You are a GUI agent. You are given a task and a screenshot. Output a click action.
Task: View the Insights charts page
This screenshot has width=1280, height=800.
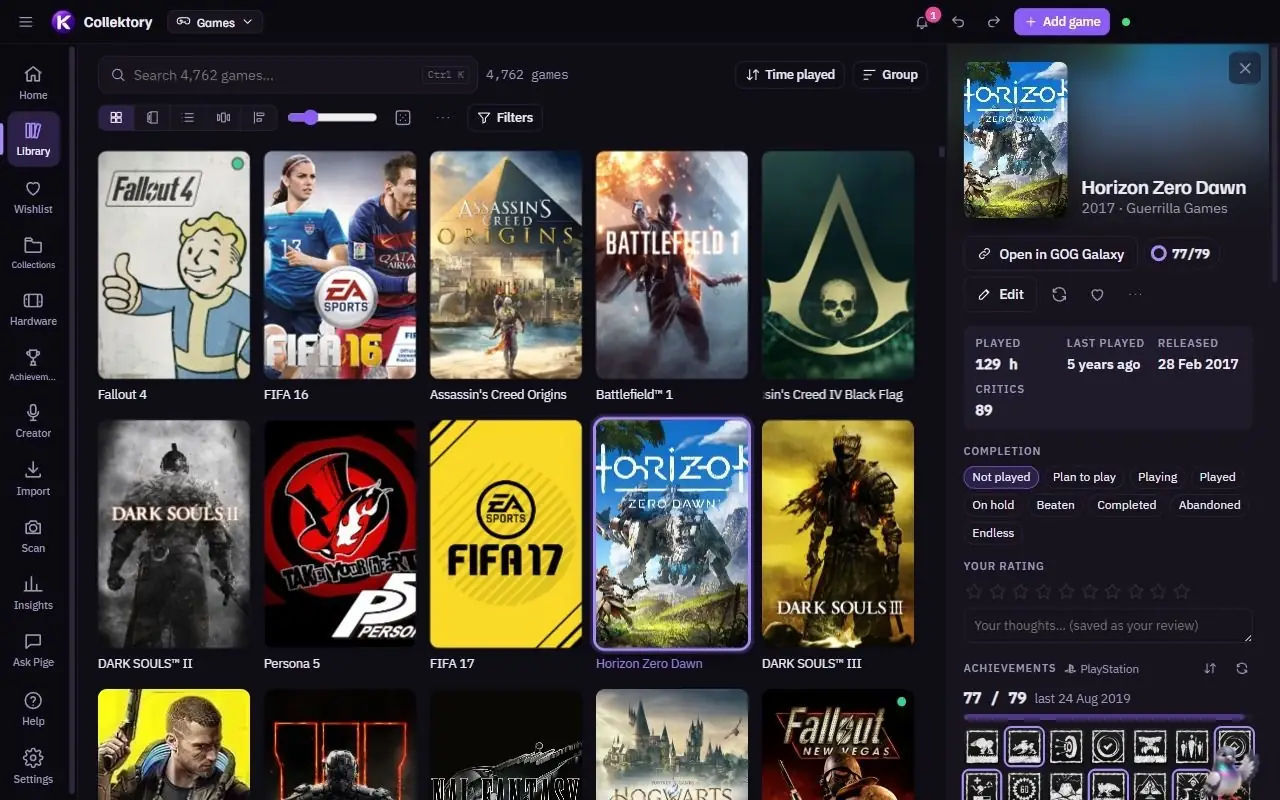click(x=33, y=593)
